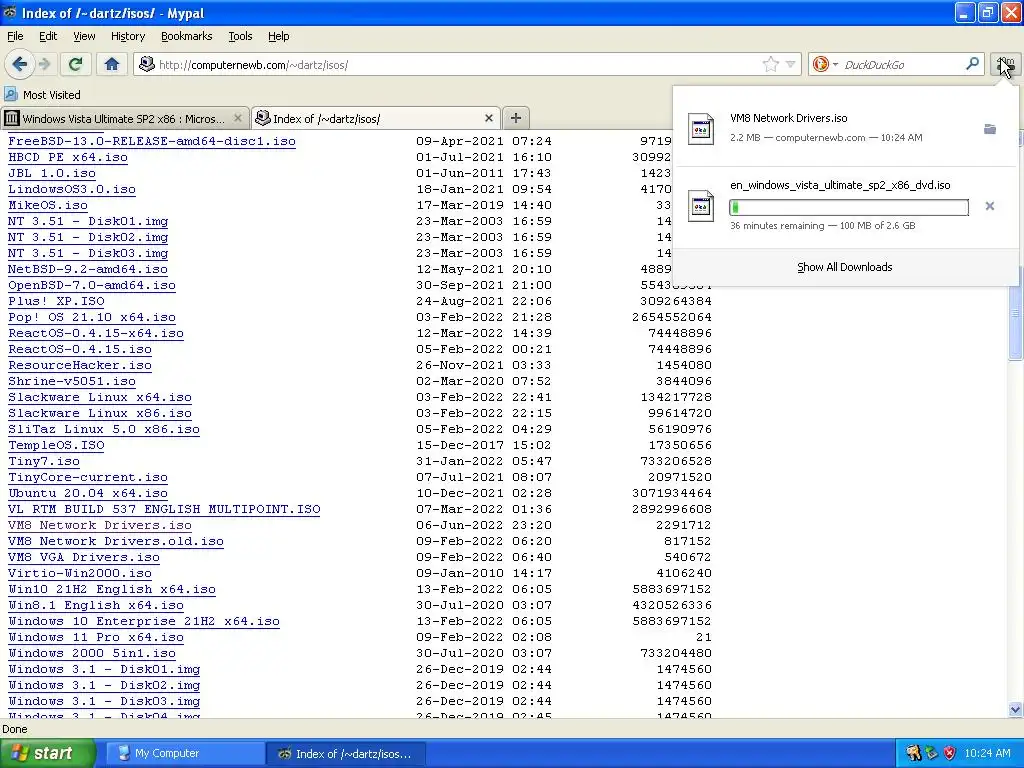The height and width of the screenshot is (768, 1024).
Task: Click the scroll down arrow of the page scrollbar
Action: [x=1015, y=709]
